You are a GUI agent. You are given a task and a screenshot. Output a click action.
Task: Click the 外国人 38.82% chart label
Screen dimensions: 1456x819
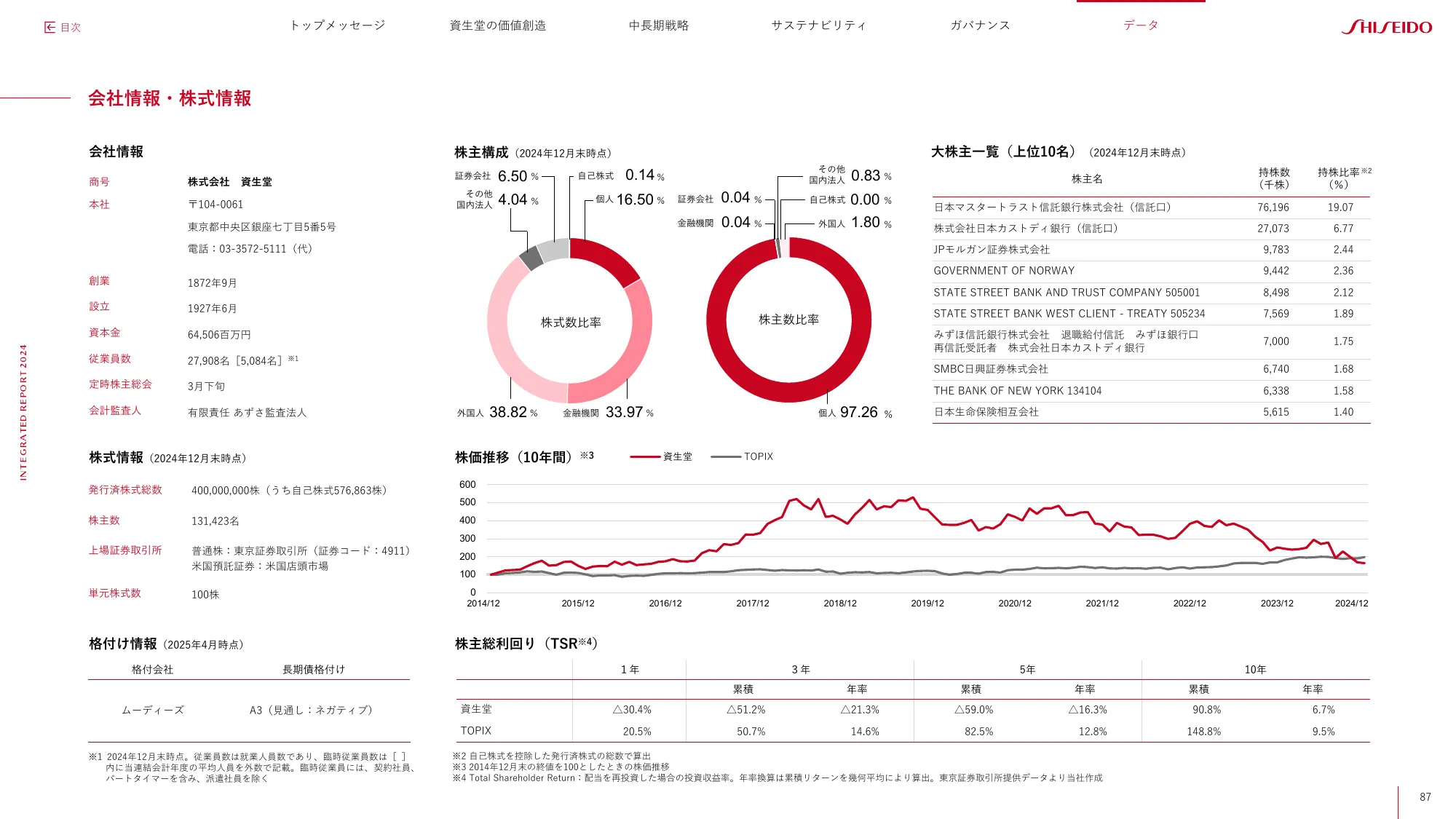point(497,413)
